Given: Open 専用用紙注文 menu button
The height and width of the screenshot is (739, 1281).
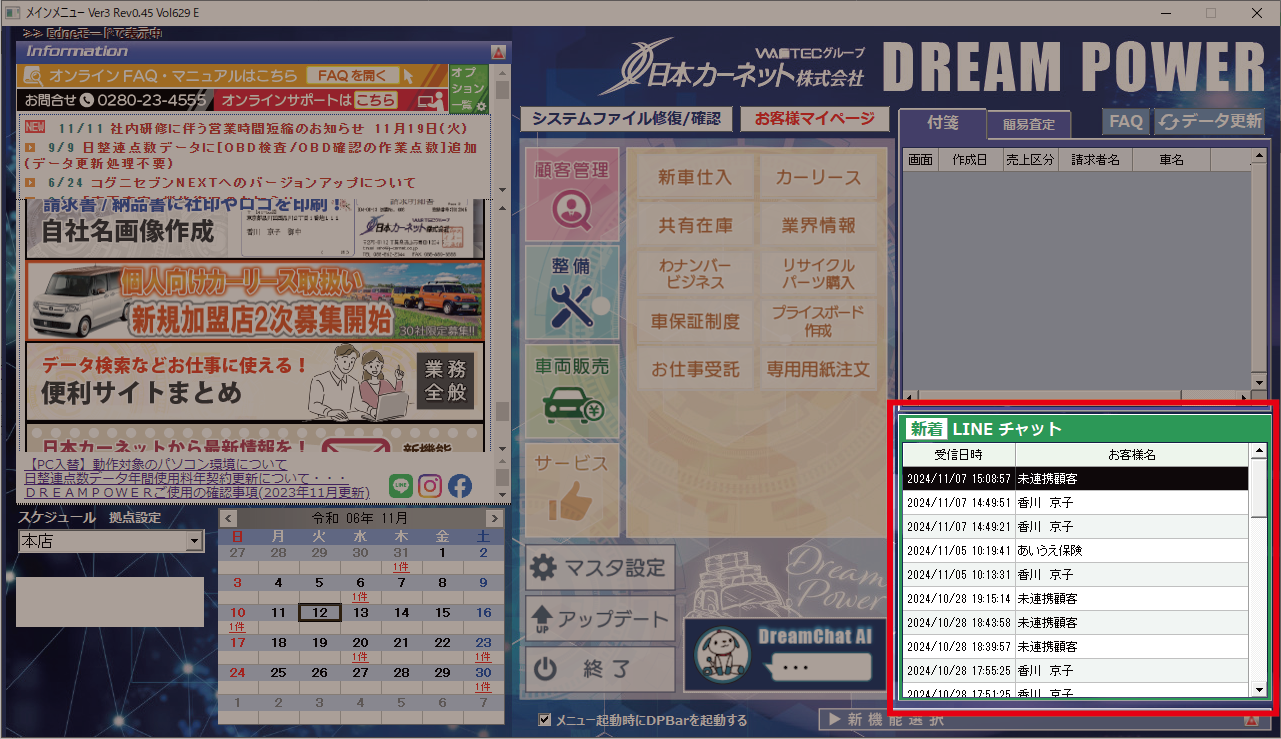Looking at the screenshot, I should coord(818,370).
